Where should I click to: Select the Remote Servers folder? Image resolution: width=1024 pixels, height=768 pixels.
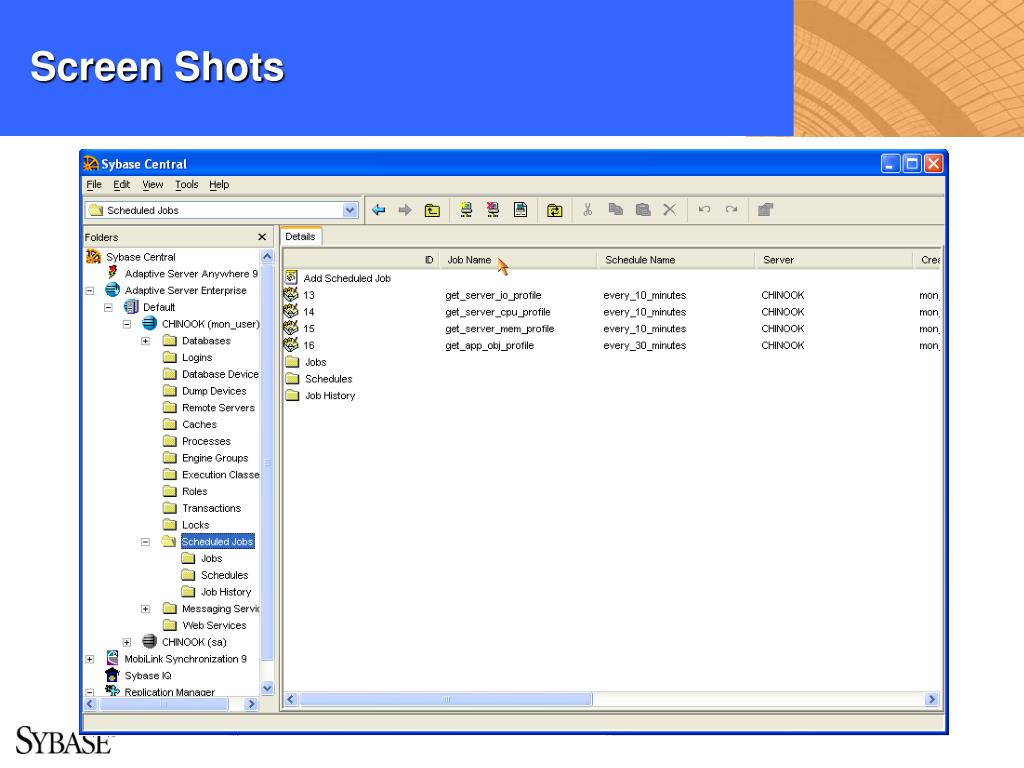pos(218,408)
